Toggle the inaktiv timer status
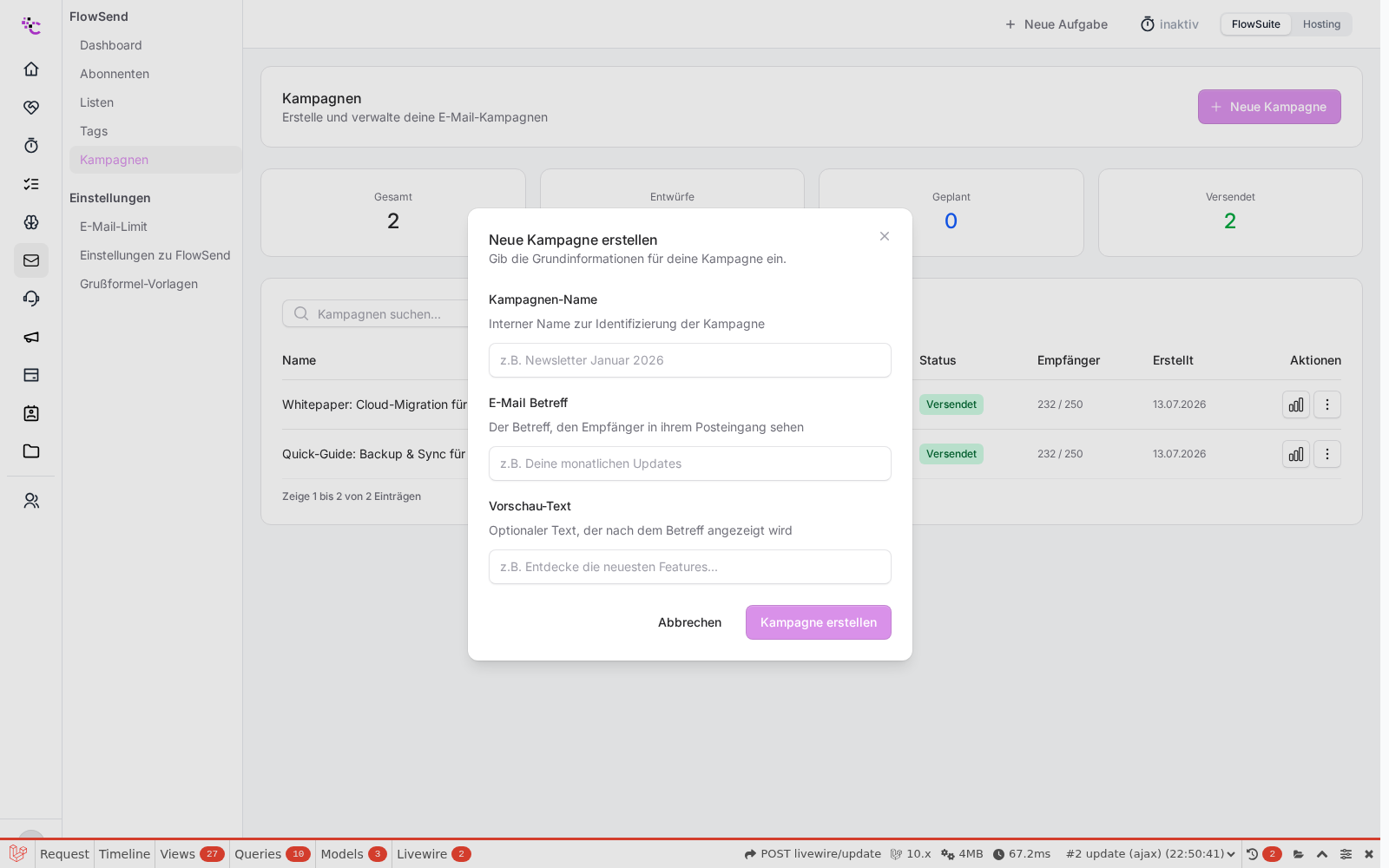Screen dimensions: 1389x868 pos(1169,24)
